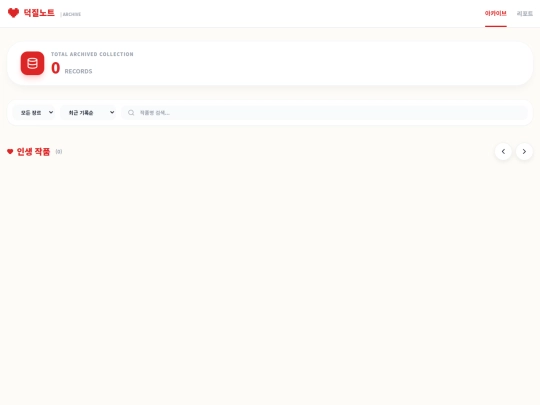The width and height of the screenshot is (540, 405).
Task: Click the TOTAL ARCHIVED COLLECTION label
Action: 92,54
